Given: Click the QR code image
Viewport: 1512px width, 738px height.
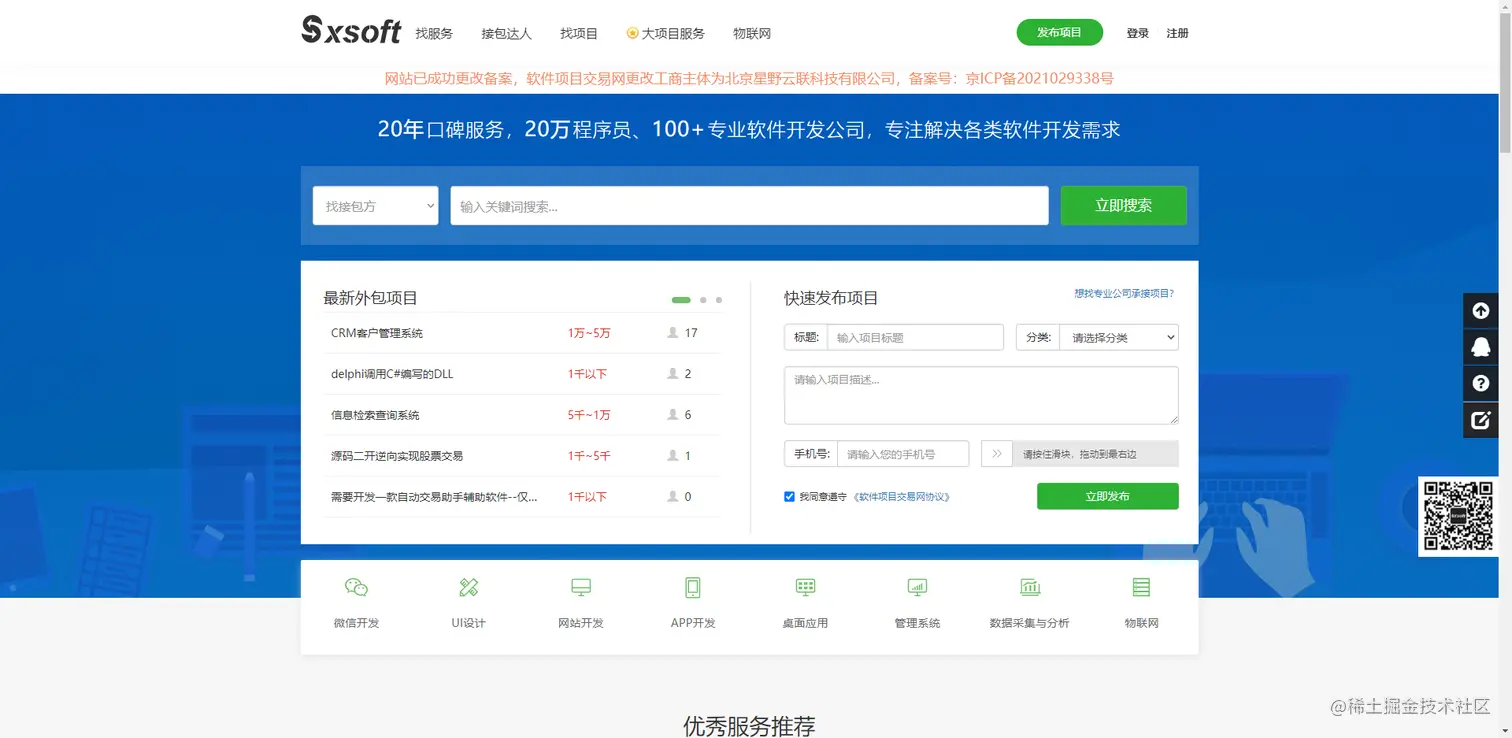Looking at the screenshot, I should 1458,516.
